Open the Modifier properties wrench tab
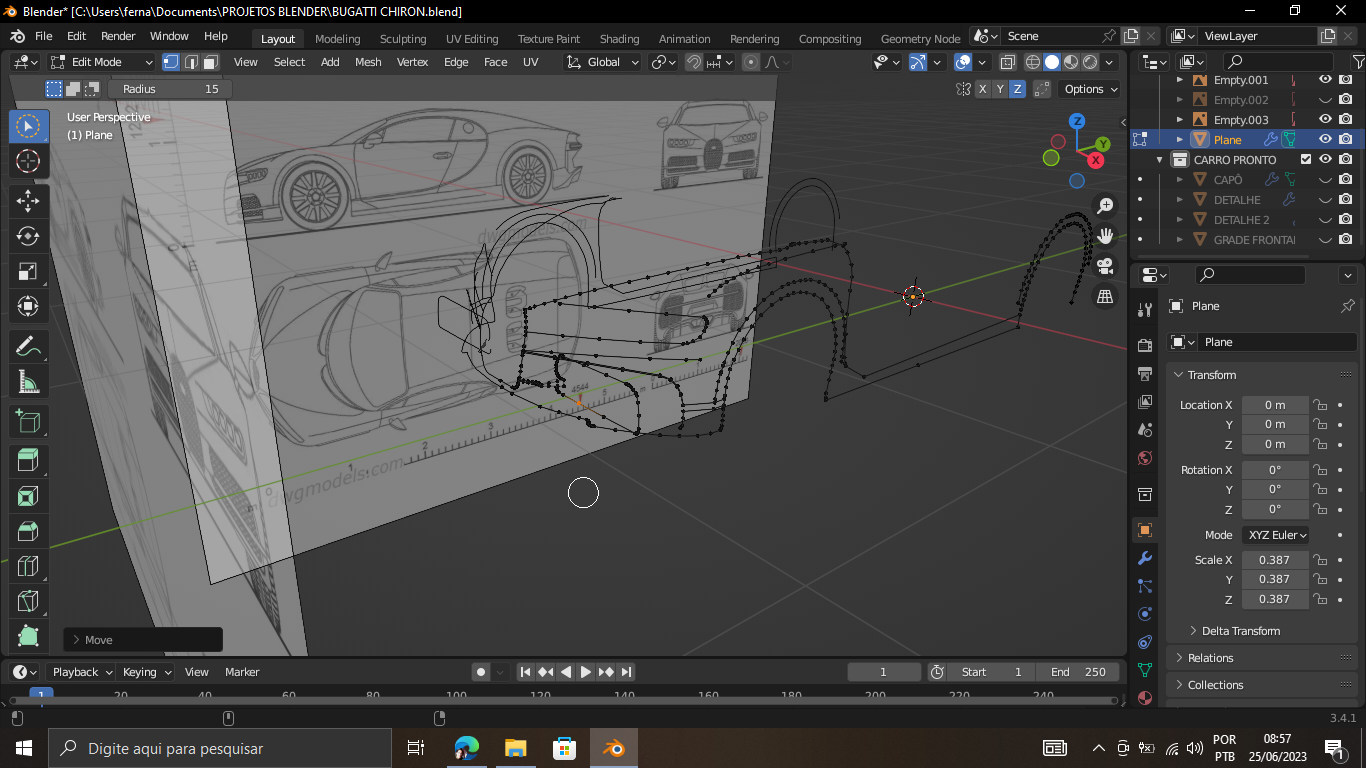Image resolution: width=1366 pixels, height=768 pixels. click(1145, 558)
